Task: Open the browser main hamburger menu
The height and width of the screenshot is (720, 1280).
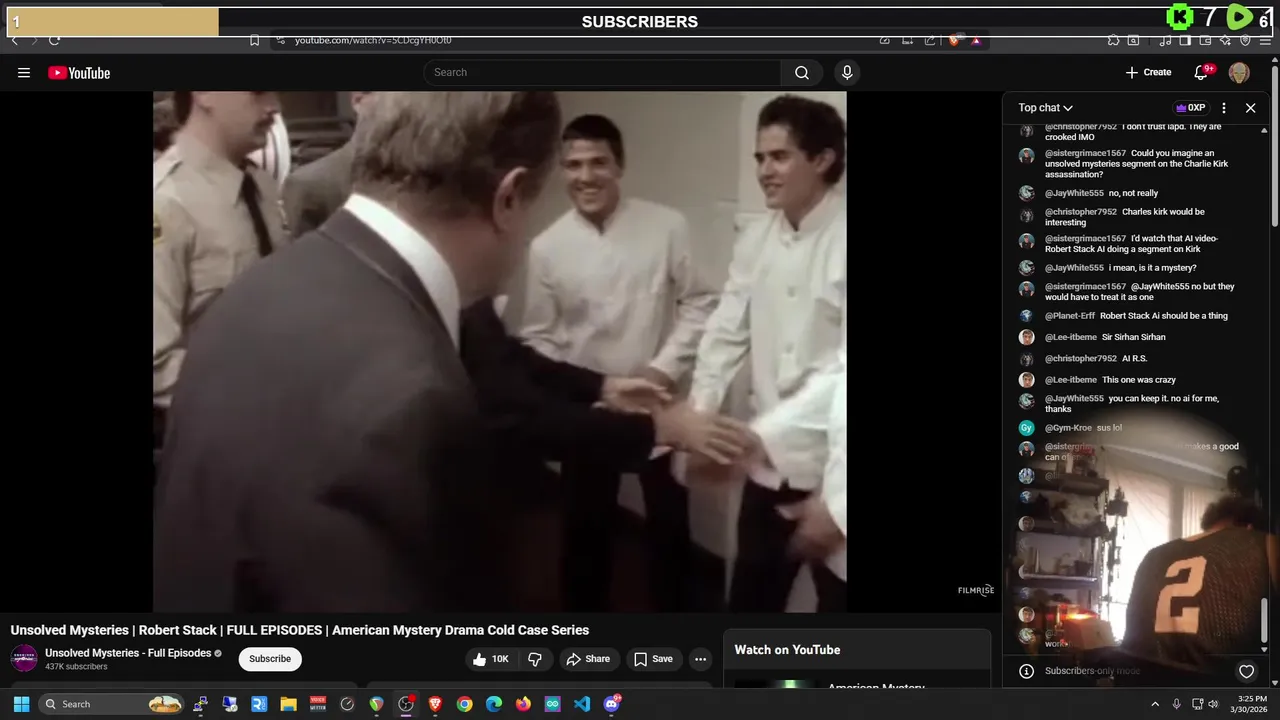Action: 1266,40
